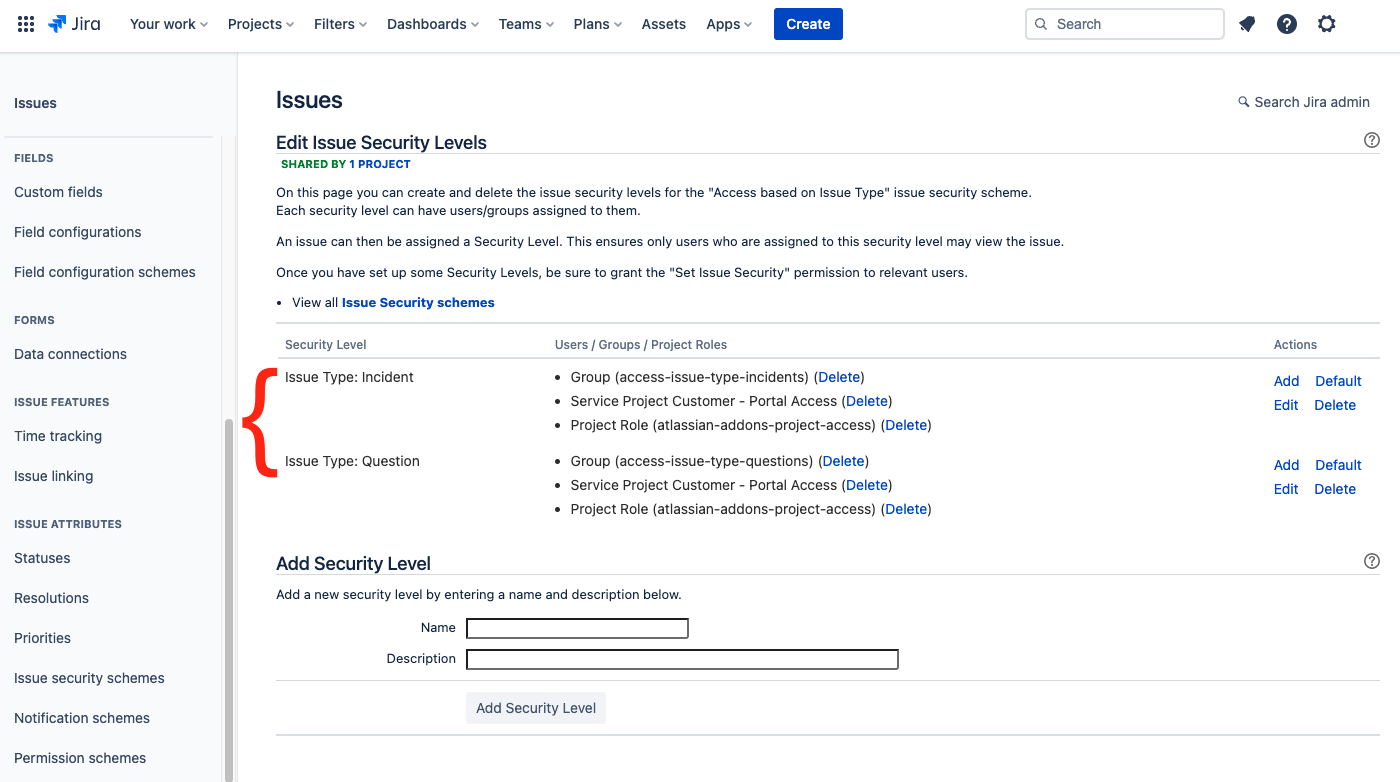Open the Jira settings gear
Screen dimensions: 1400x782
click(1326, 23)
